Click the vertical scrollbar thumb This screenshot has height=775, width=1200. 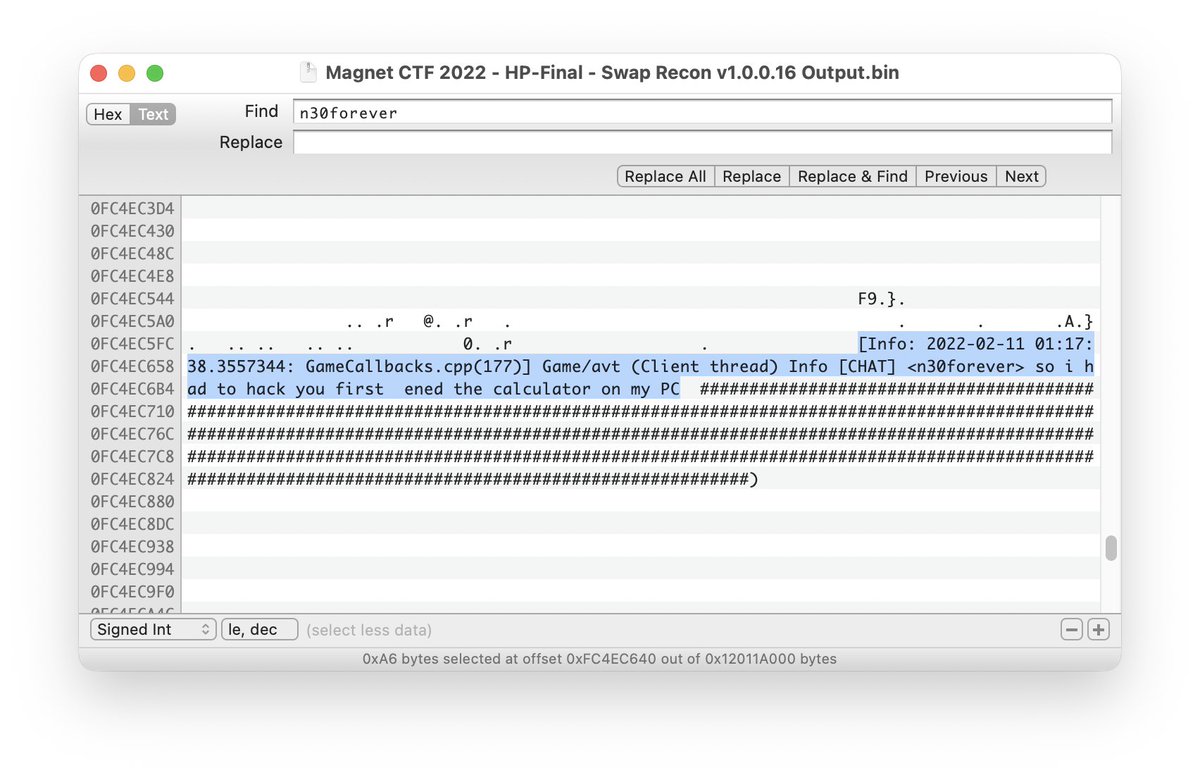click(x=1110, y=548)
